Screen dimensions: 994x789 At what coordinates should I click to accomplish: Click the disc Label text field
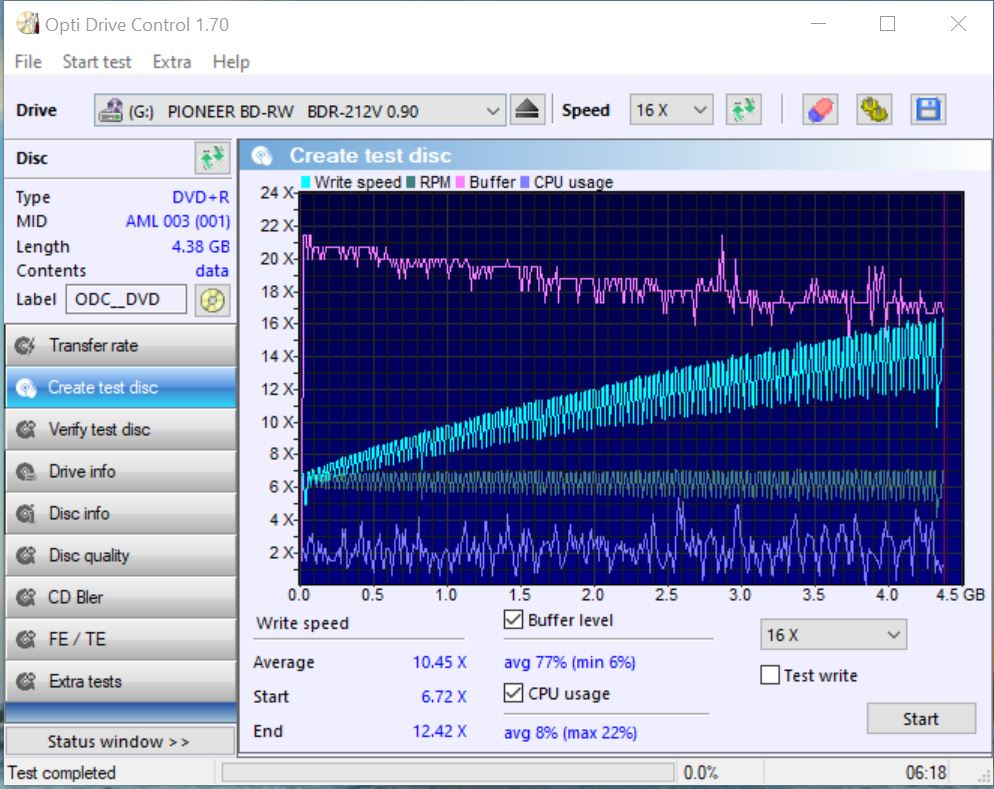click(x=125, y=299)
